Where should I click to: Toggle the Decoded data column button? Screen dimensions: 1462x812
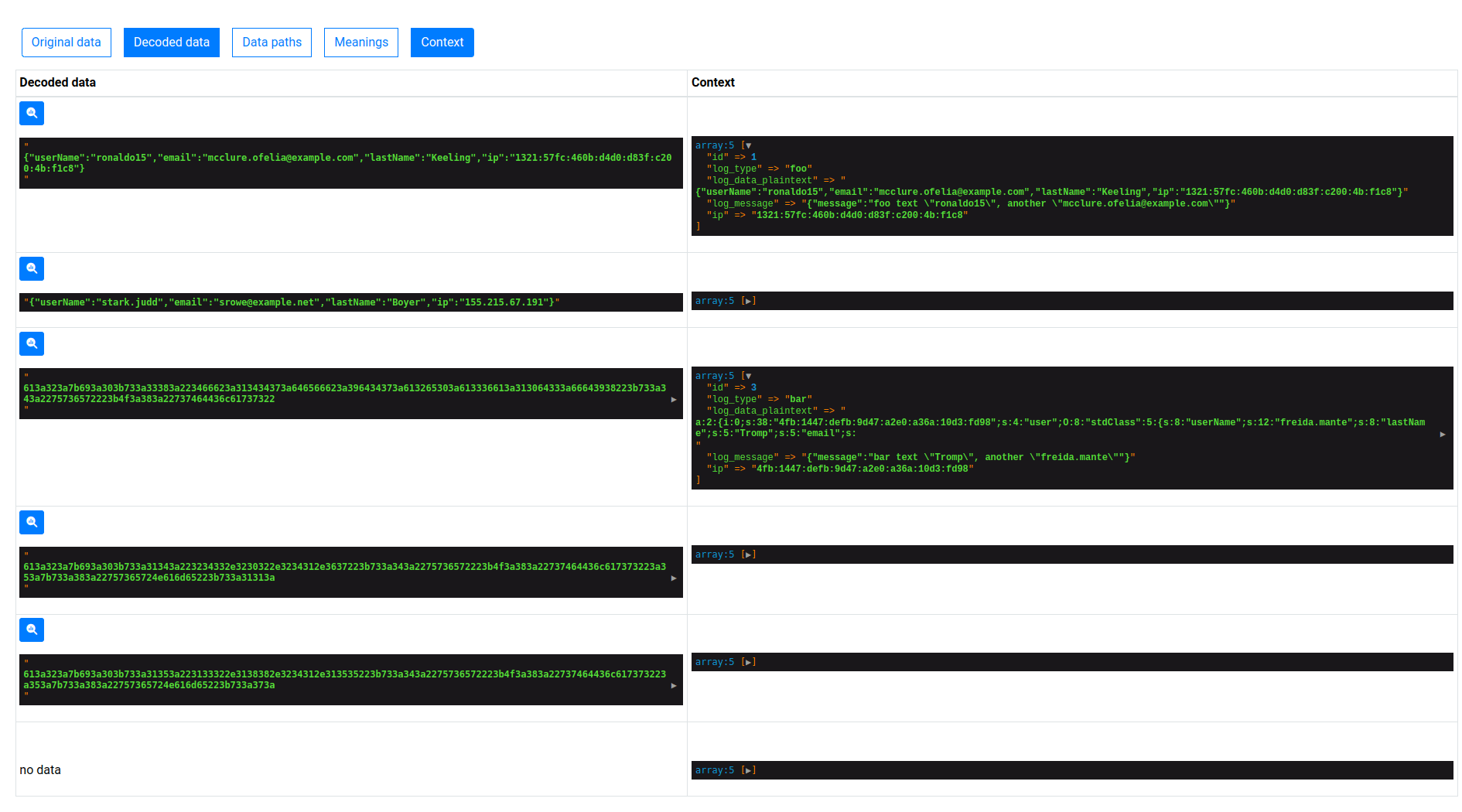point(172,43)
